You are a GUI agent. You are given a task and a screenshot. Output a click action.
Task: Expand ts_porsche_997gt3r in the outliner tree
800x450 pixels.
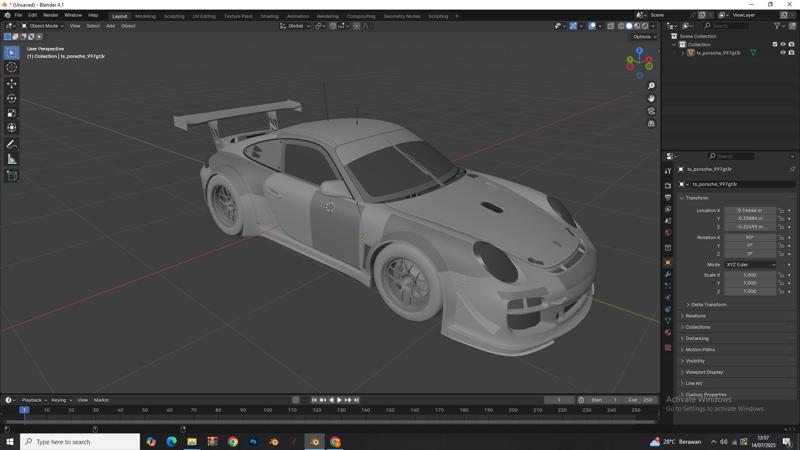click(683, 53)
